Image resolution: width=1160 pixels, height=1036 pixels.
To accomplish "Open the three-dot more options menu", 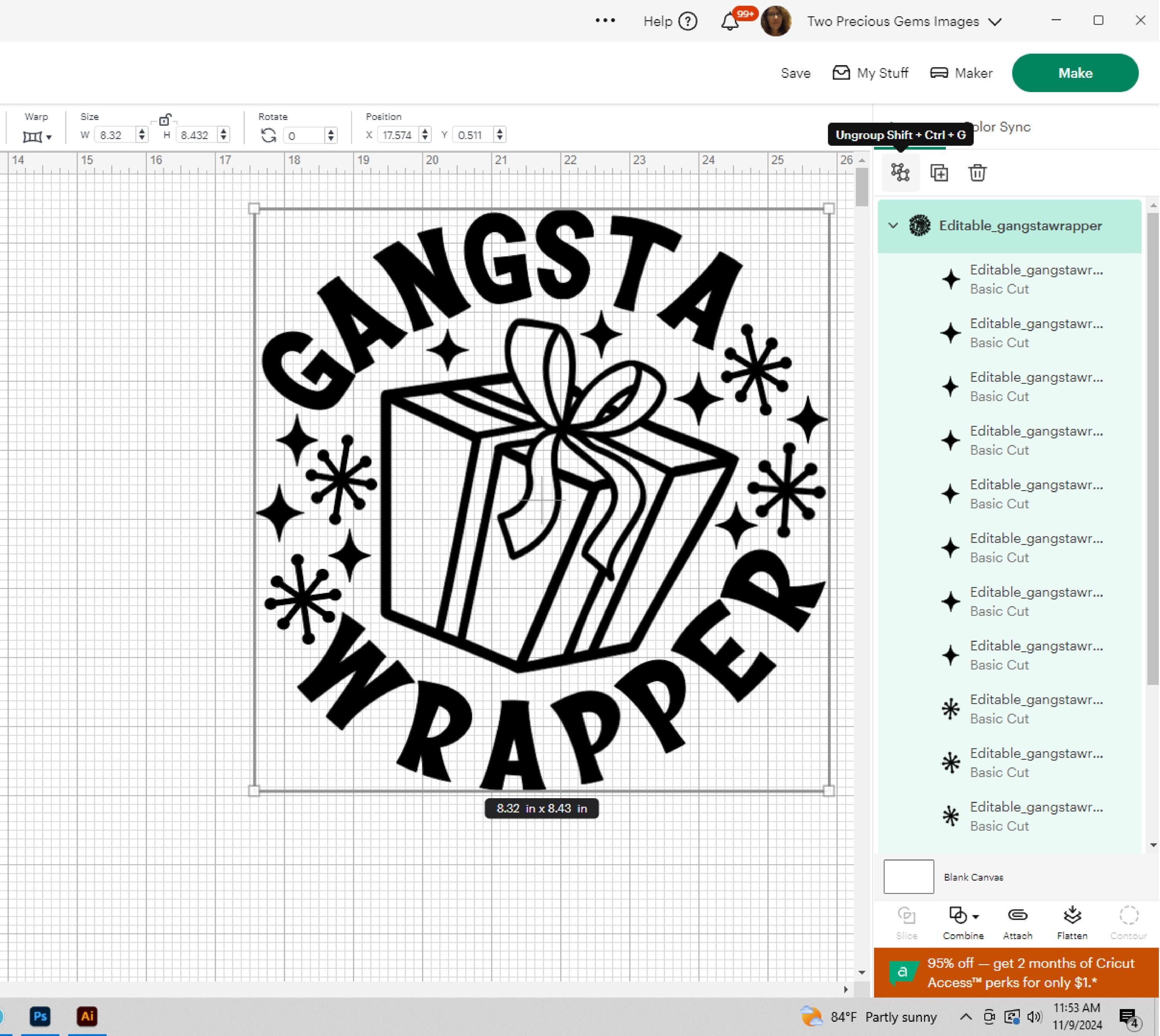I will click(605, 20).
